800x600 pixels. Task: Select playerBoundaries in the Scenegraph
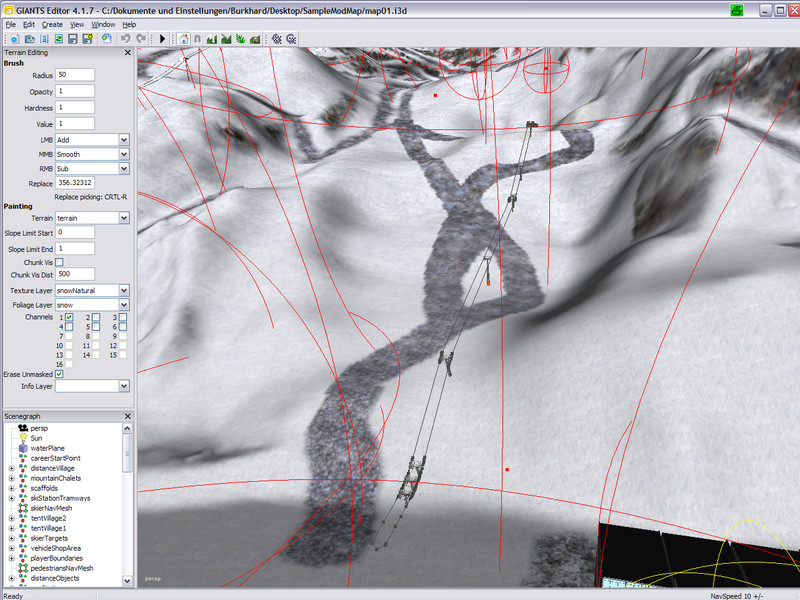pyautogui.click(x=57, y=558)
